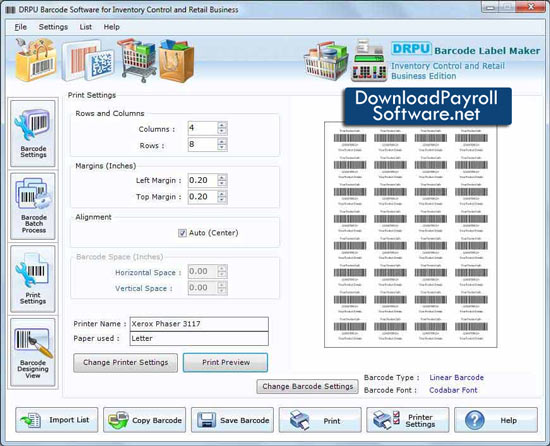Increase Top Margin with up arrow
Screen dimensions: 550x446
coord(222,194)
